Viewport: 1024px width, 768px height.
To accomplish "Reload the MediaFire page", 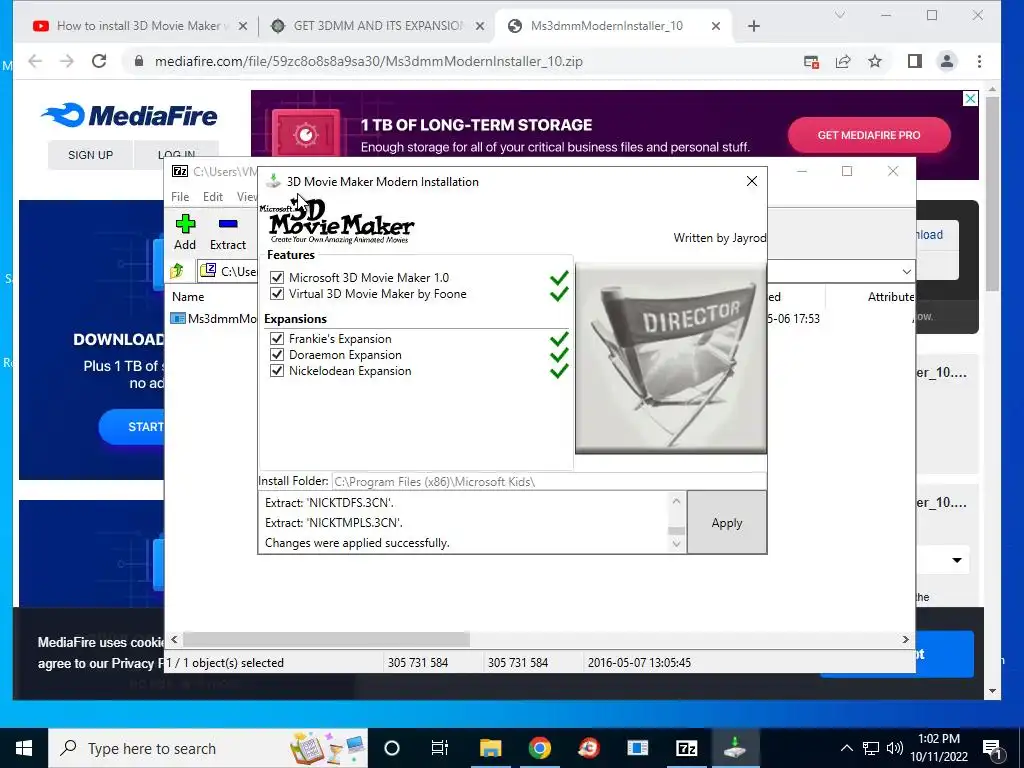I will (x=99, y=61).
